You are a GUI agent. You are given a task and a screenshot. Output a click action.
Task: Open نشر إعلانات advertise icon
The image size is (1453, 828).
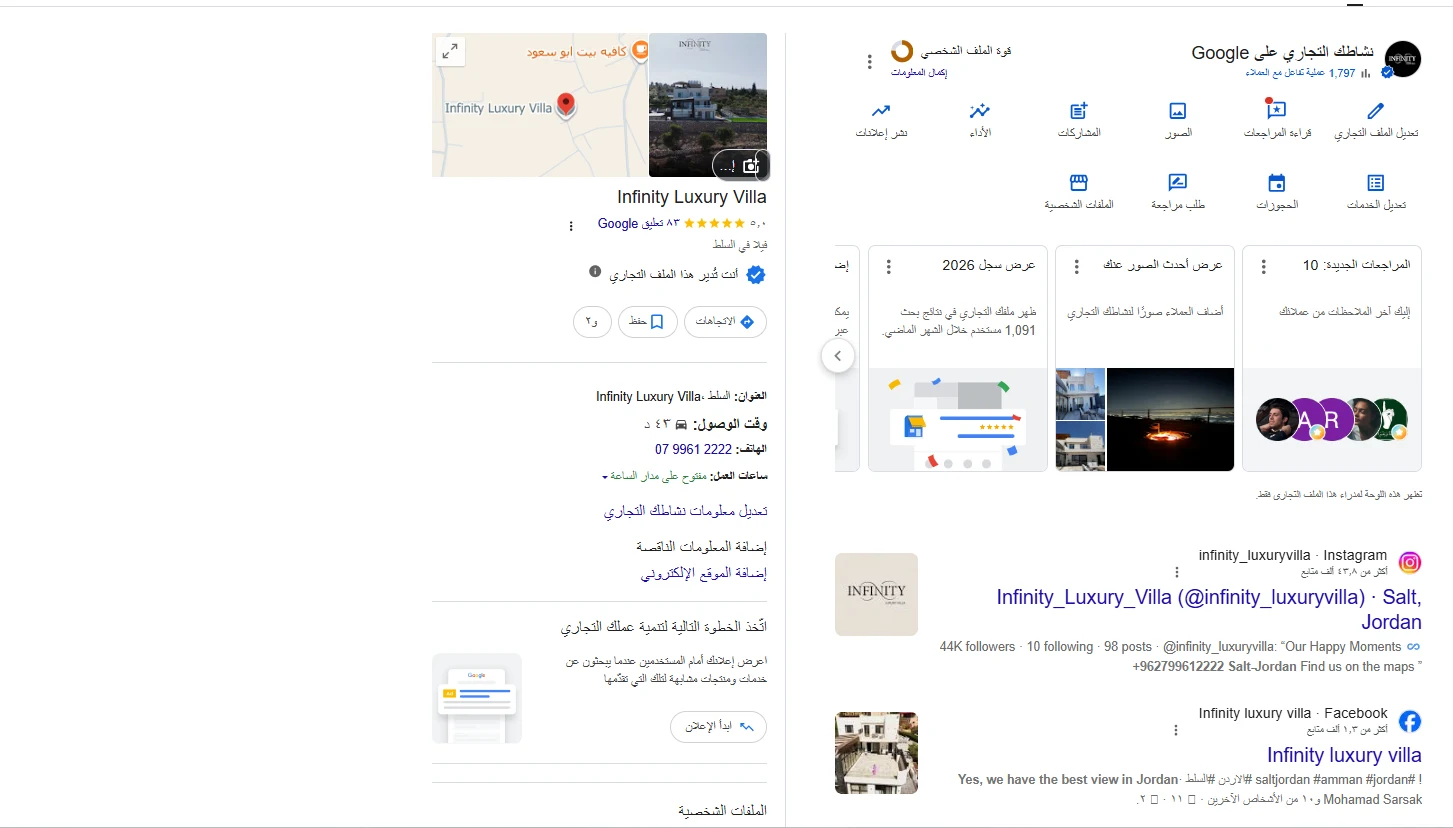[x=881, y=111]
